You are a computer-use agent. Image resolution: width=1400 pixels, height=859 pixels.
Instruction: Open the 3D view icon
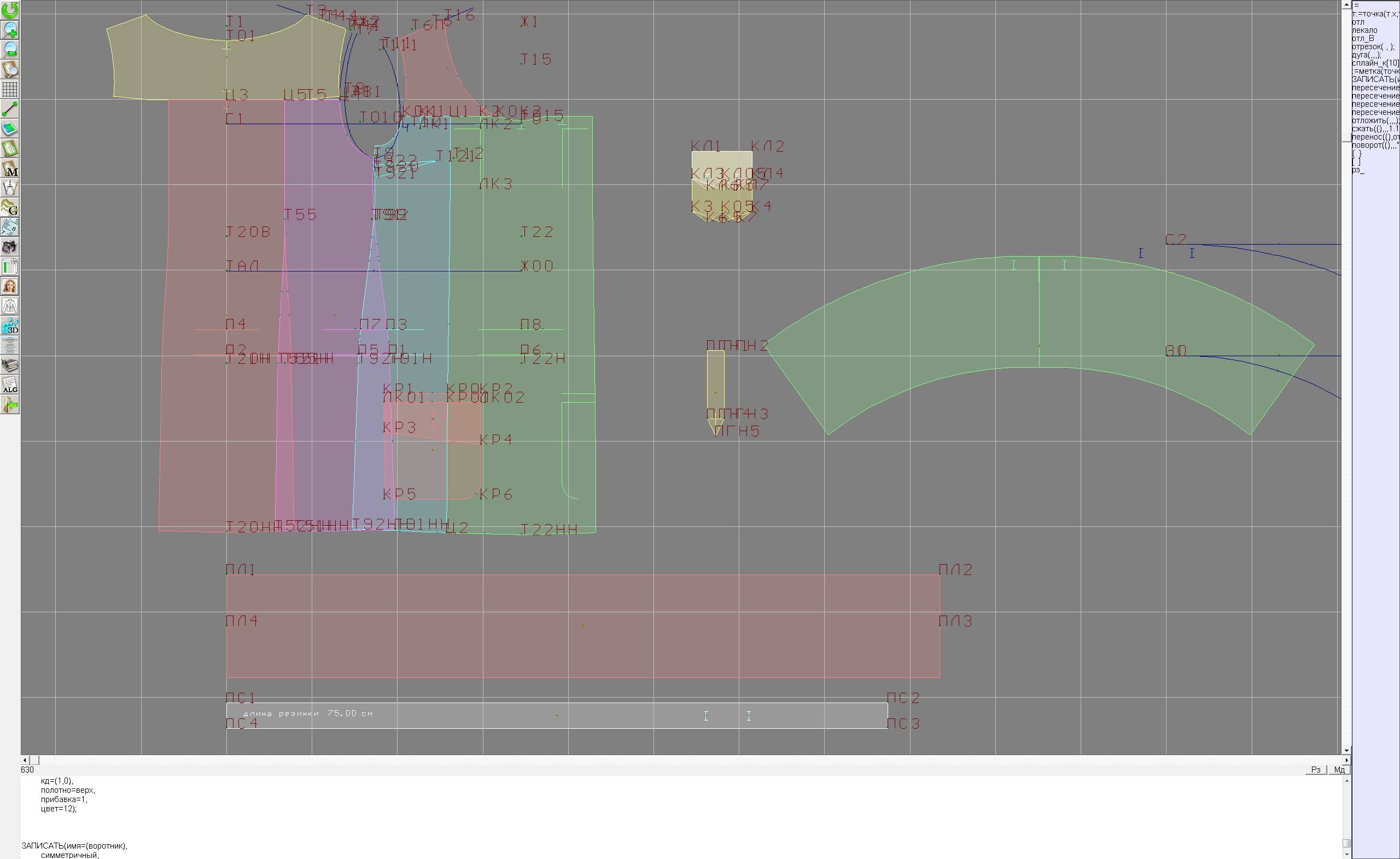[x=10, y=326]
